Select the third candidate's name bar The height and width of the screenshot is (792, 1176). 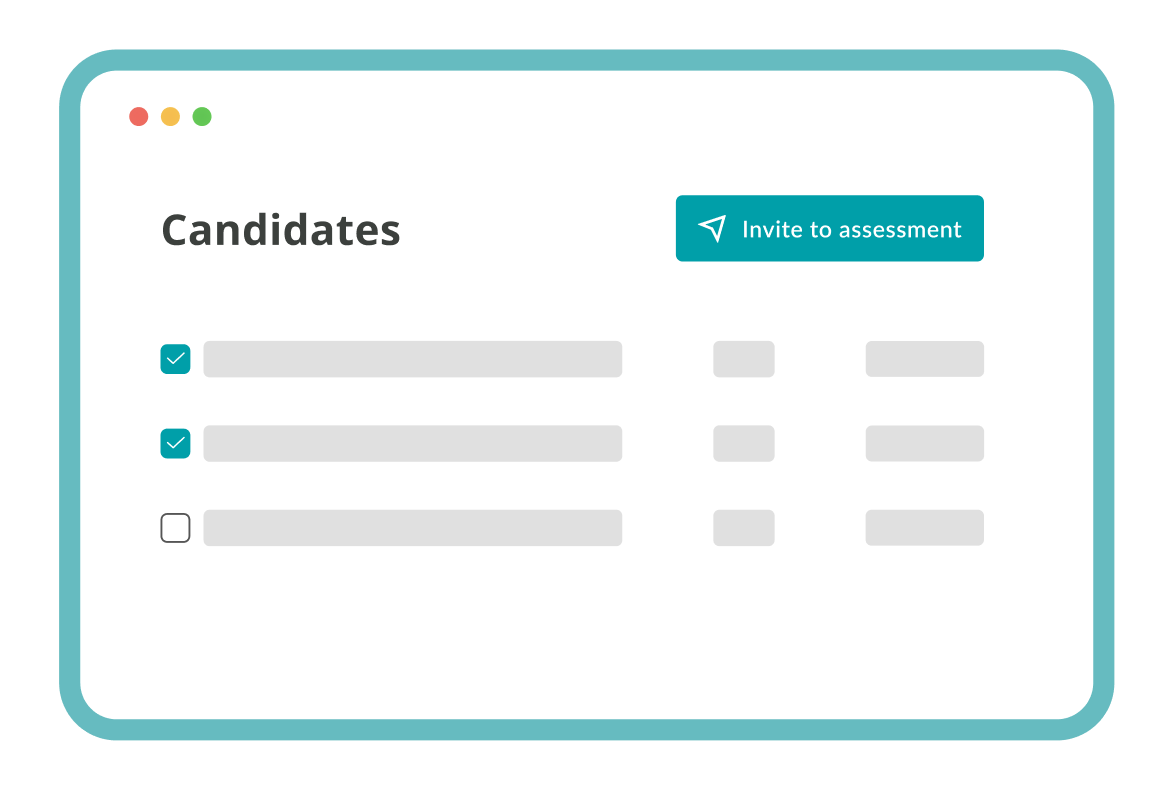412,528
